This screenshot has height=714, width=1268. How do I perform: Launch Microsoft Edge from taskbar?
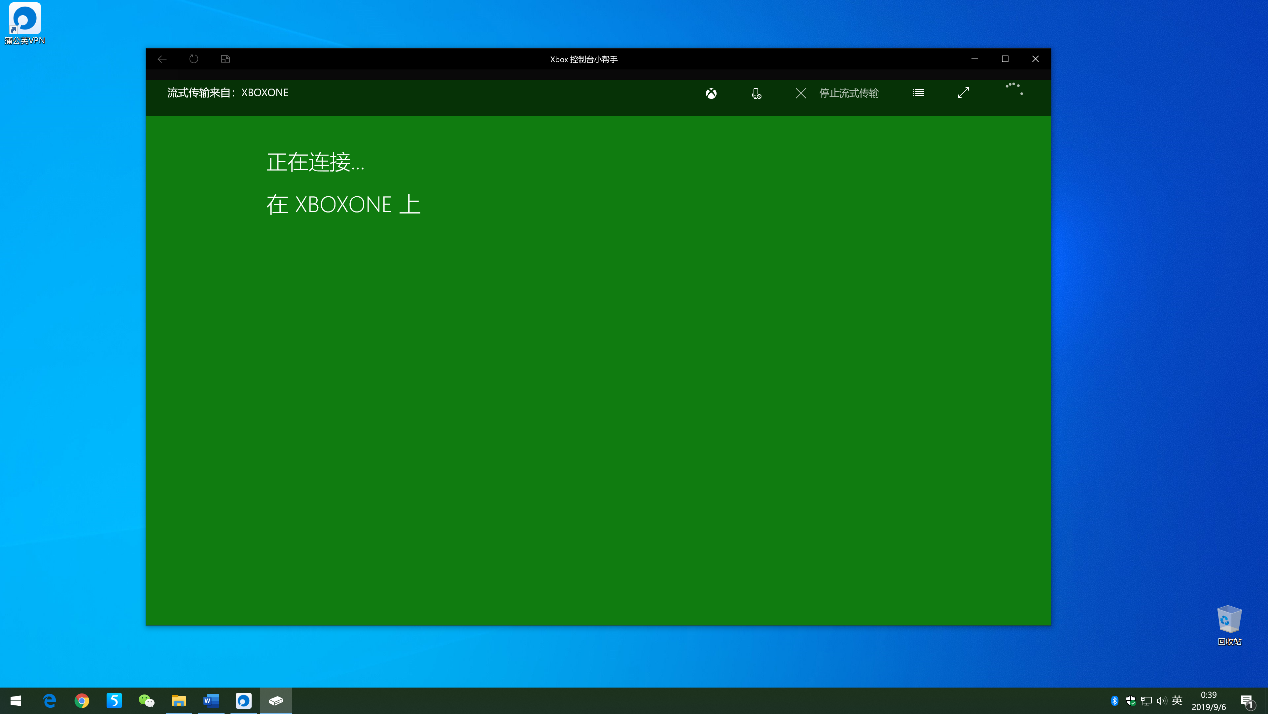(x=49, y=701)
